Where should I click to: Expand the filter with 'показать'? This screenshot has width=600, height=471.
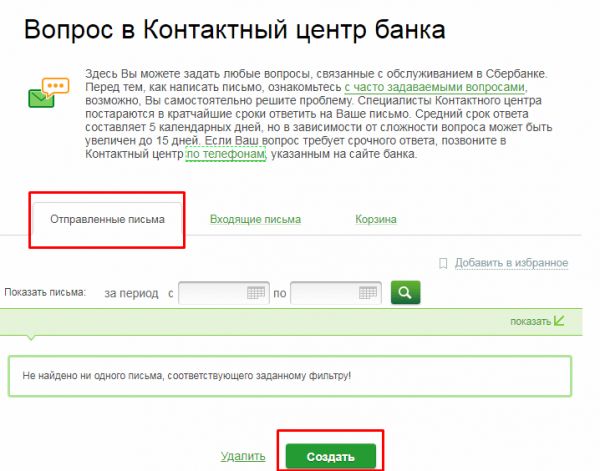[x=537, y=321]
